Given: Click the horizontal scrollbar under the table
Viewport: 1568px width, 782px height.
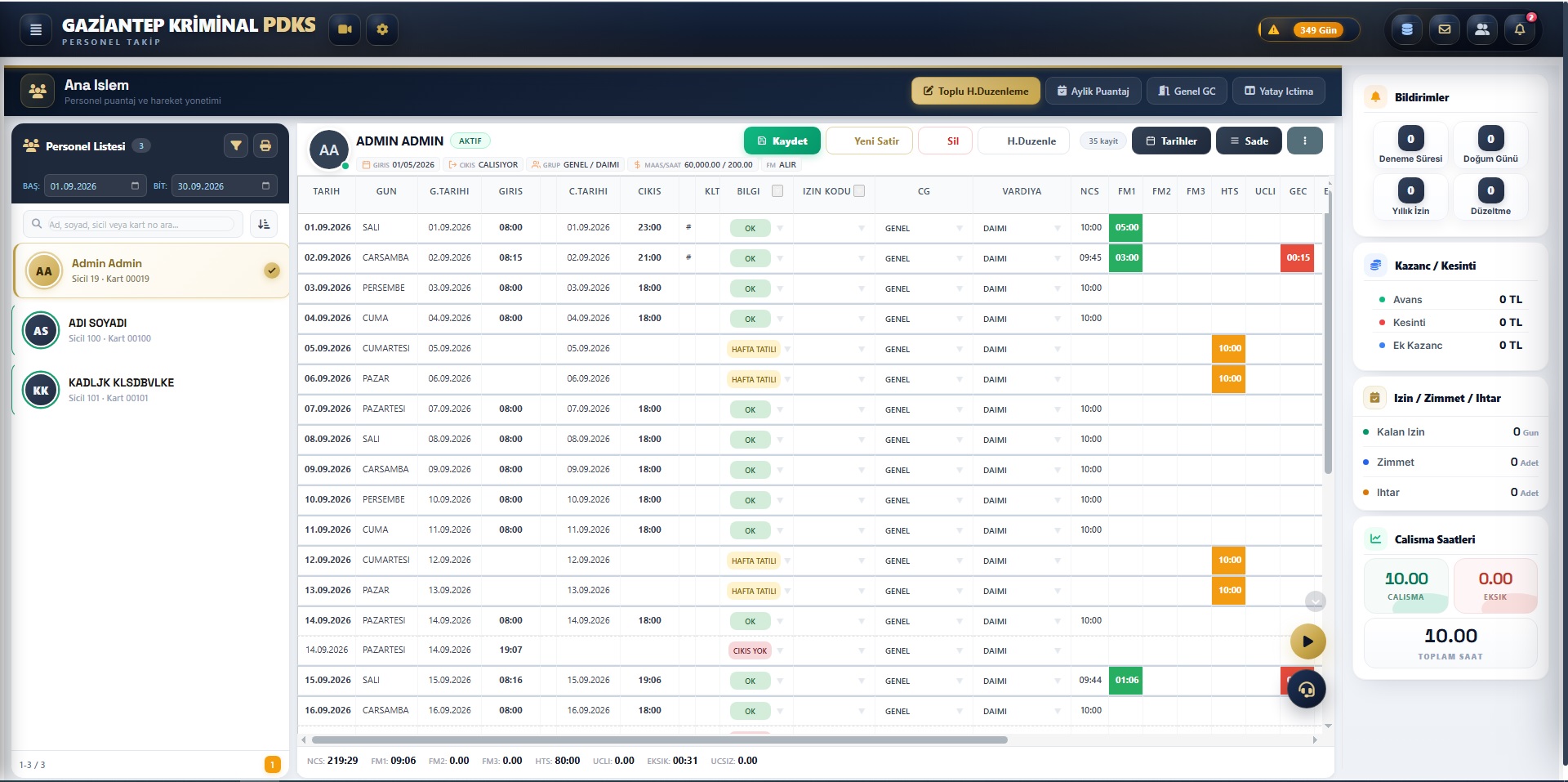Looking at the screenshot, I should [x=660, y=740].
